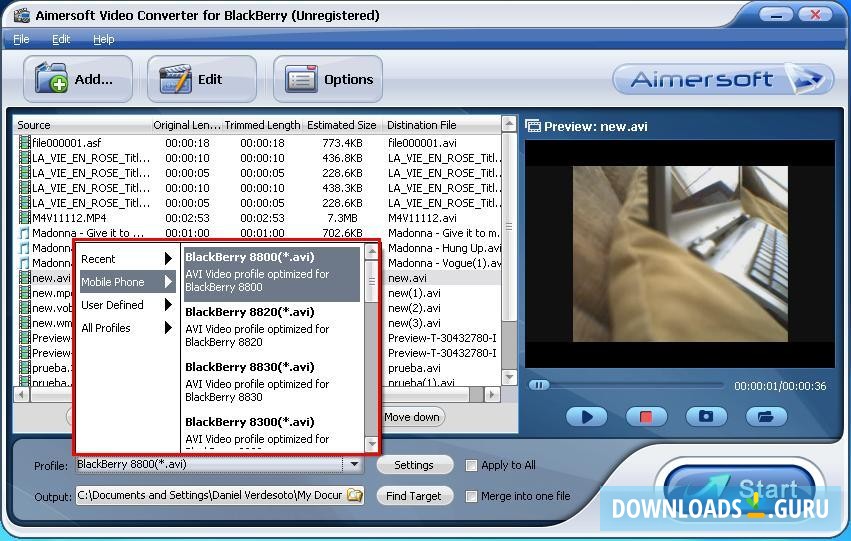This screenshot has height=541, width=851.
Task: Click 7.3MB estimated size cell
Action: coord(342,218)
